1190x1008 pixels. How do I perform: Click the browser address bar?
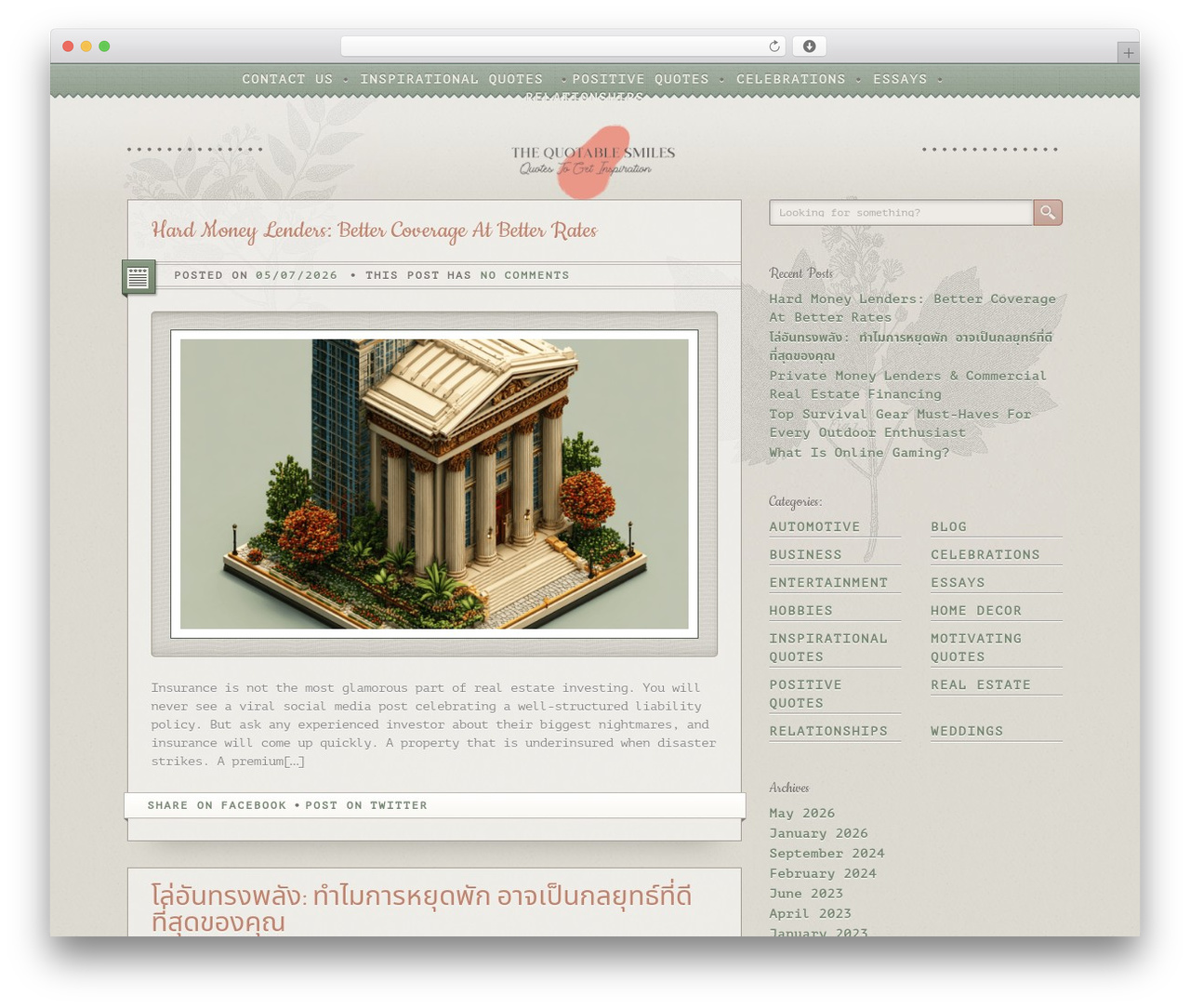[563, 46]
